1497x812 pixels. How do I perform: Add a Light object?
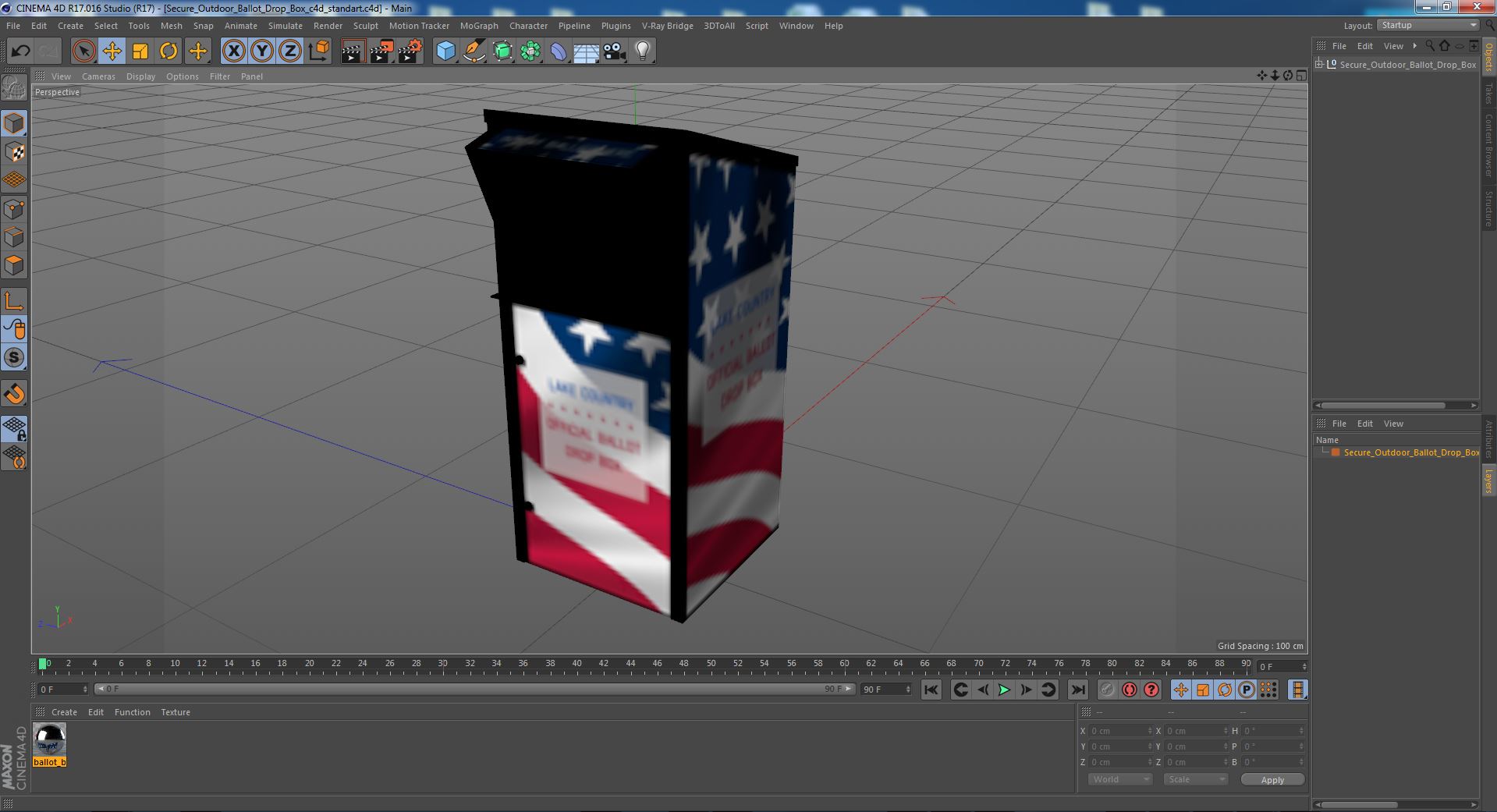point(643,51)
